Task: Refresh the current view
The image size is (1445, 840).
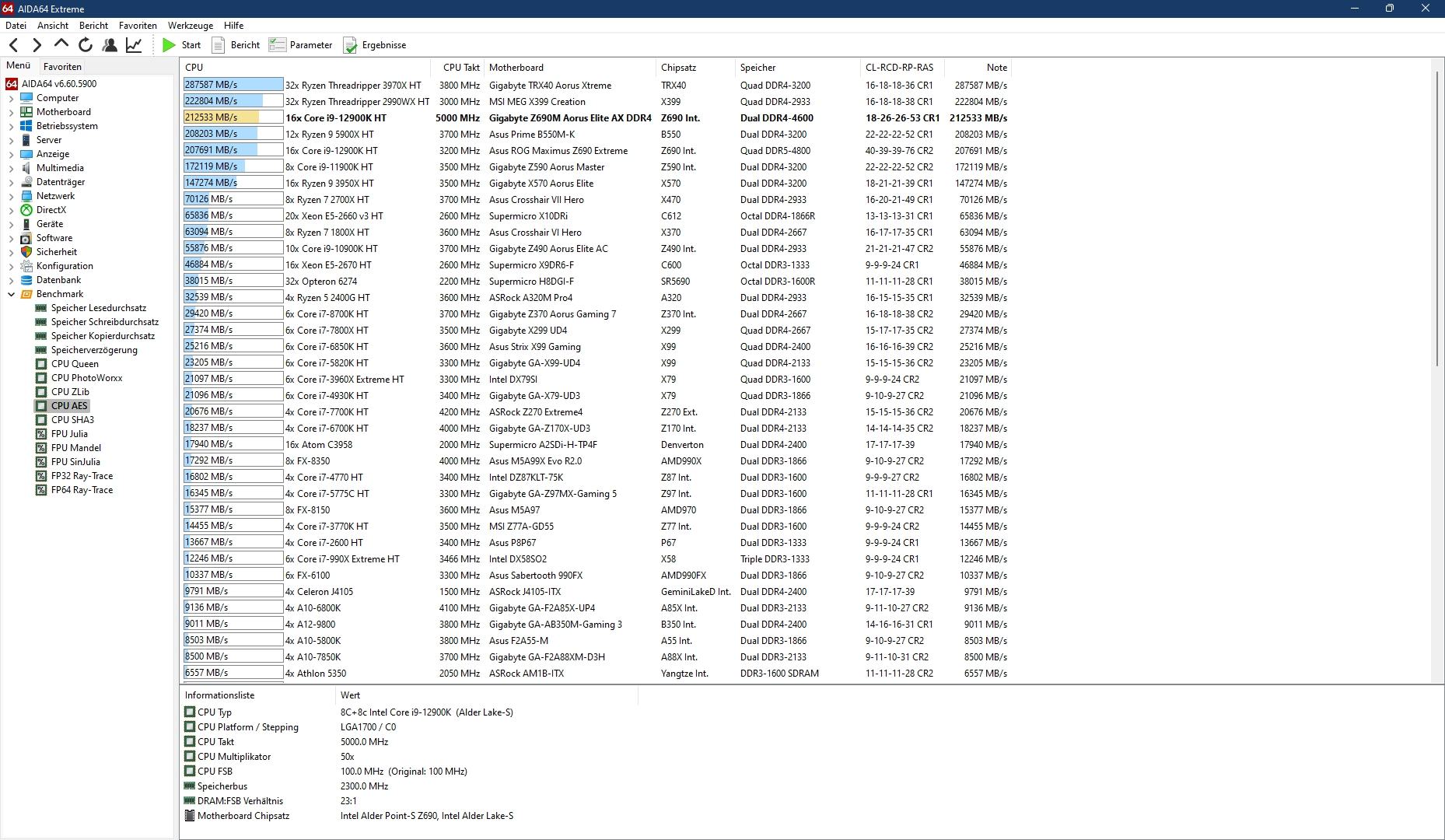Action: [86, 45]
